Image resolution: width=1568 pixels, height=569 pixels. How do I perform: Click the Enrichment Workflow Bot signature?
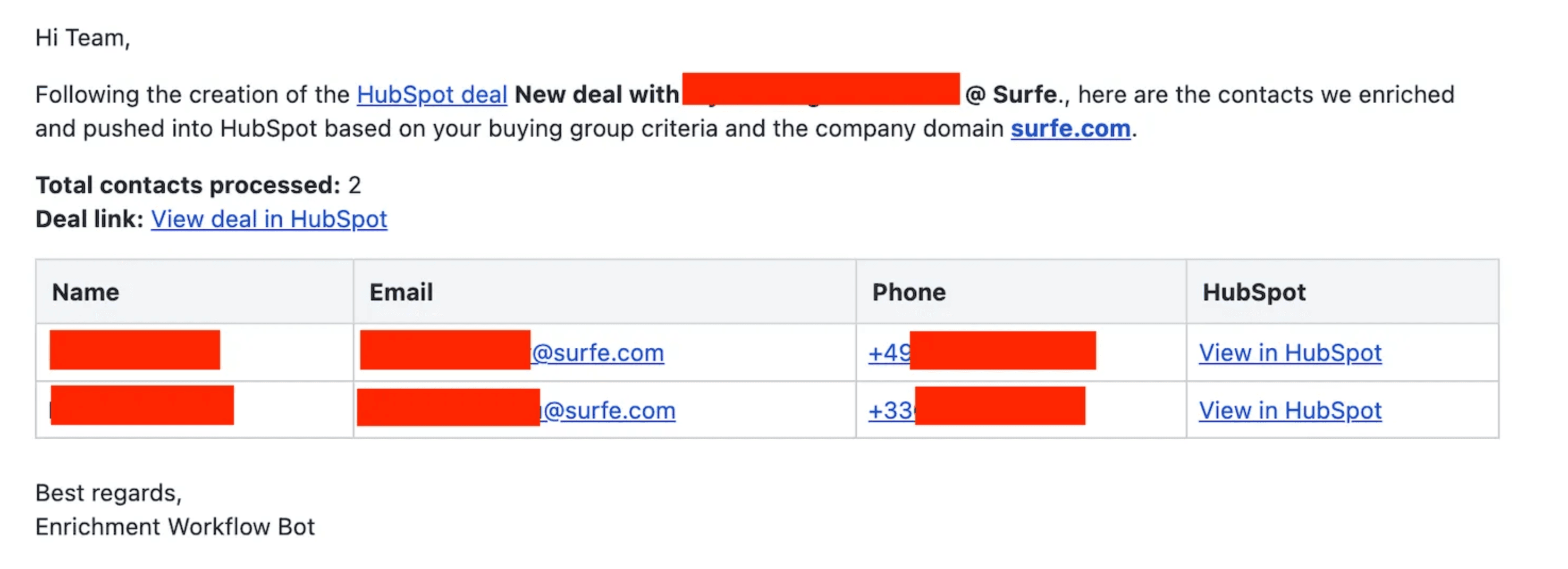pos(175,526)
